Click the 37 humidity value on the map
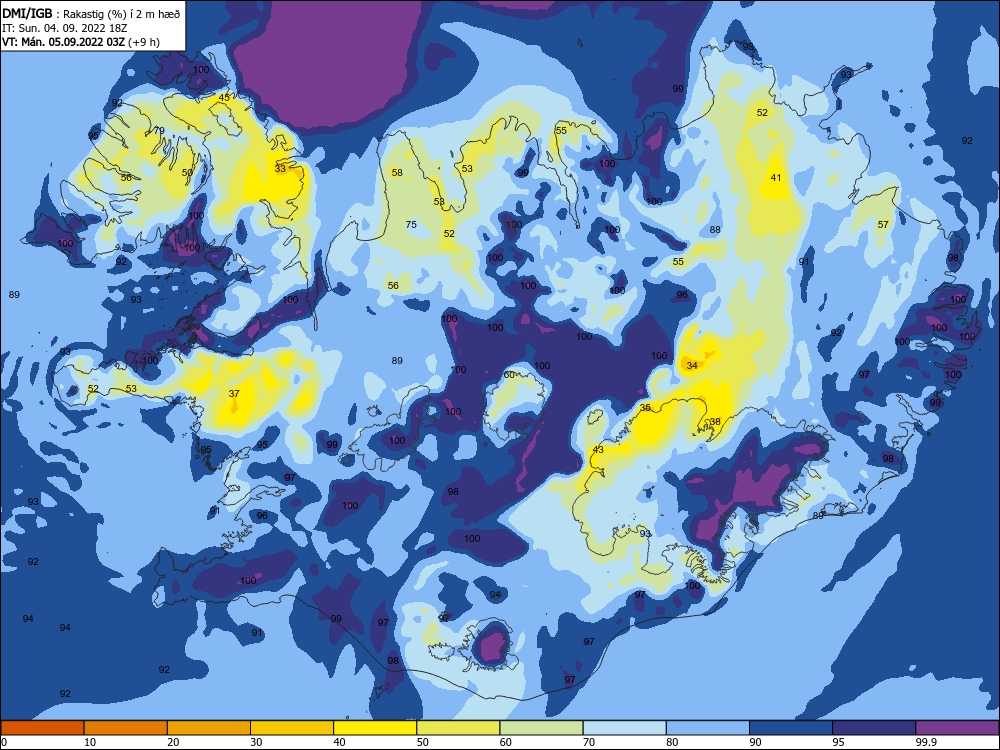This screenshot has width=1000, height=750. 234,393
